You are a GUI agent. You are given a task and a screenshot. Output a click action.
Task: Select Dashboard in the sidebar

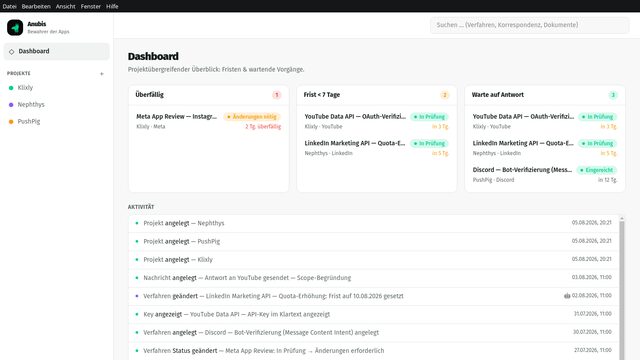point(57,51)
